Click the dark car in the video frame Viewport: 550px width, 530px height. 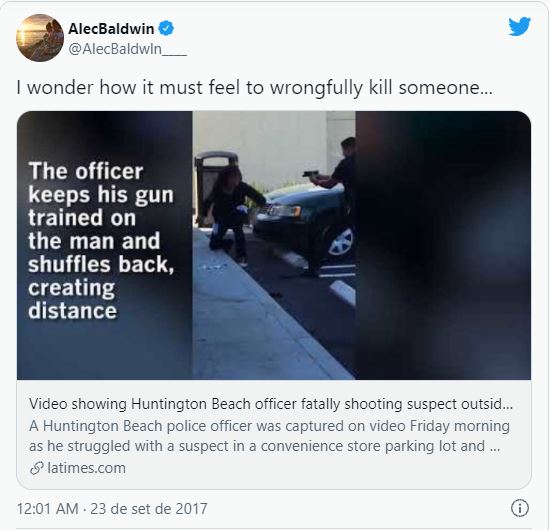[x=305, y=221]
